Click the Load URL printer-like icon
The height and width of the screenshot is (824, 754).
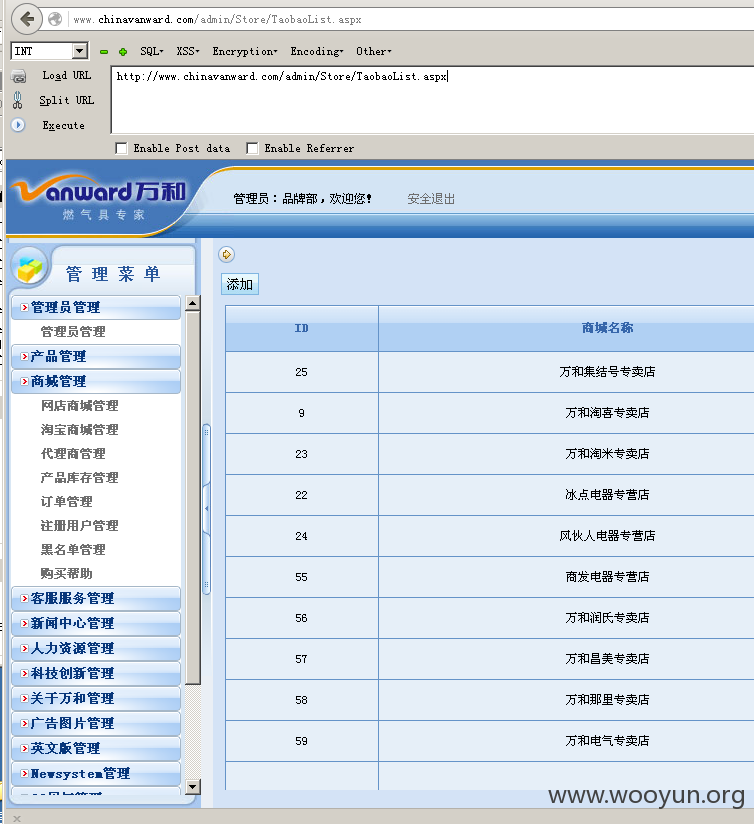(18, 76)
